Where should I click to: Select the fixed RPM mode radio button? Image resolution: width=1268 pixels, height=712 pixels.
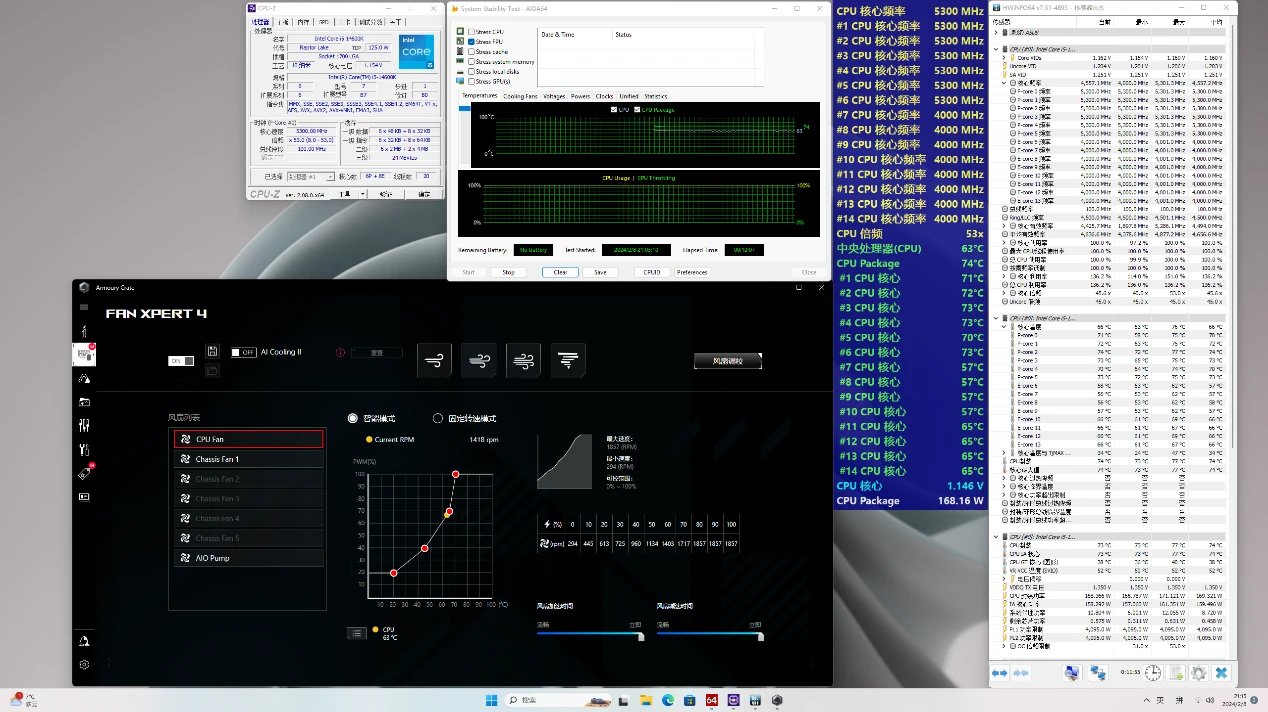point(438,418)
